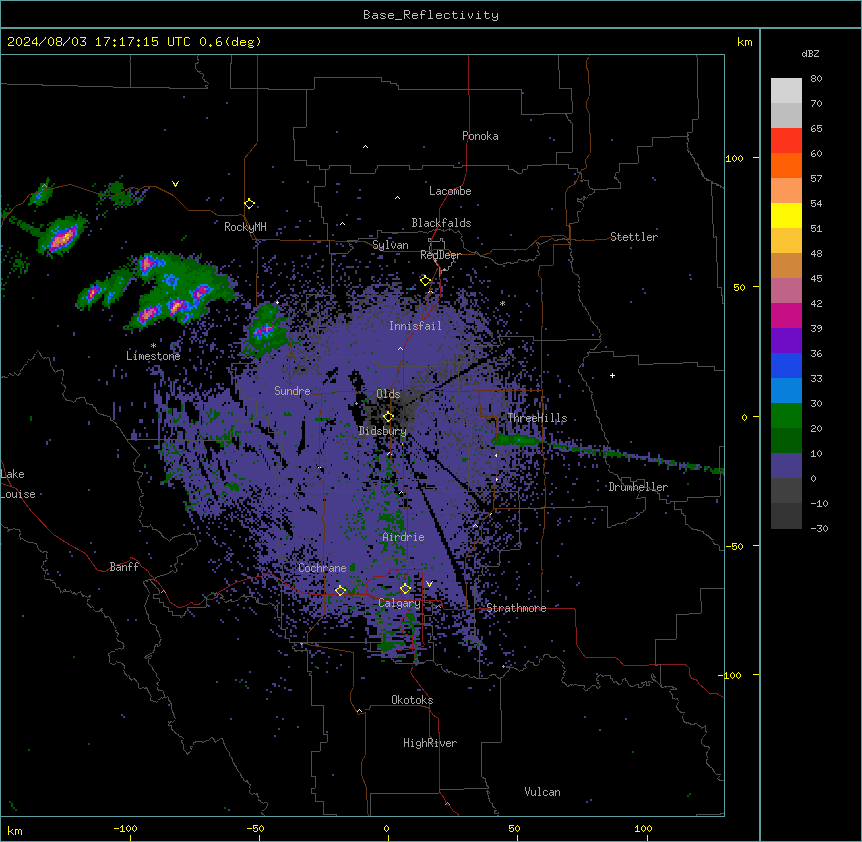The width and height of the screenshot is (862, 842).
Task: Select the dBZ legend value -30
Action: (x=819, y=529)
